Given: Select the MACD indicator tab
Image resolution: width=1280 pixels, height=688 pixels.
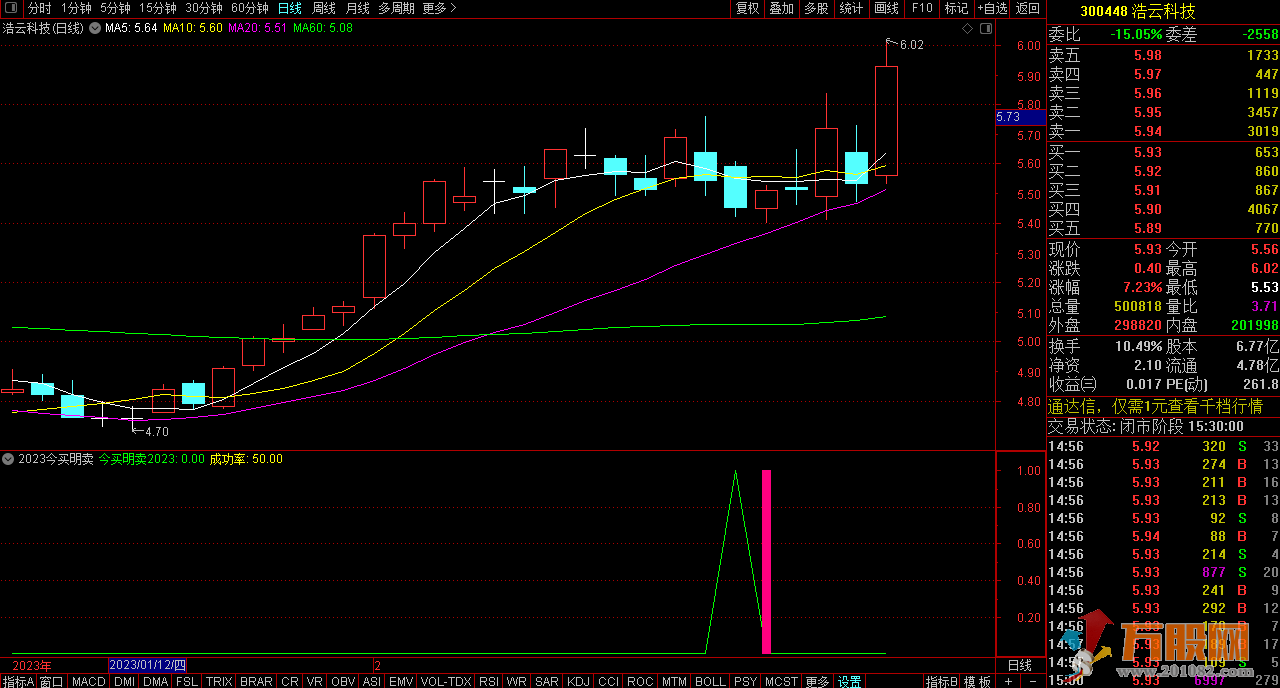Looking at the screenshot, I should click(89, 681).
